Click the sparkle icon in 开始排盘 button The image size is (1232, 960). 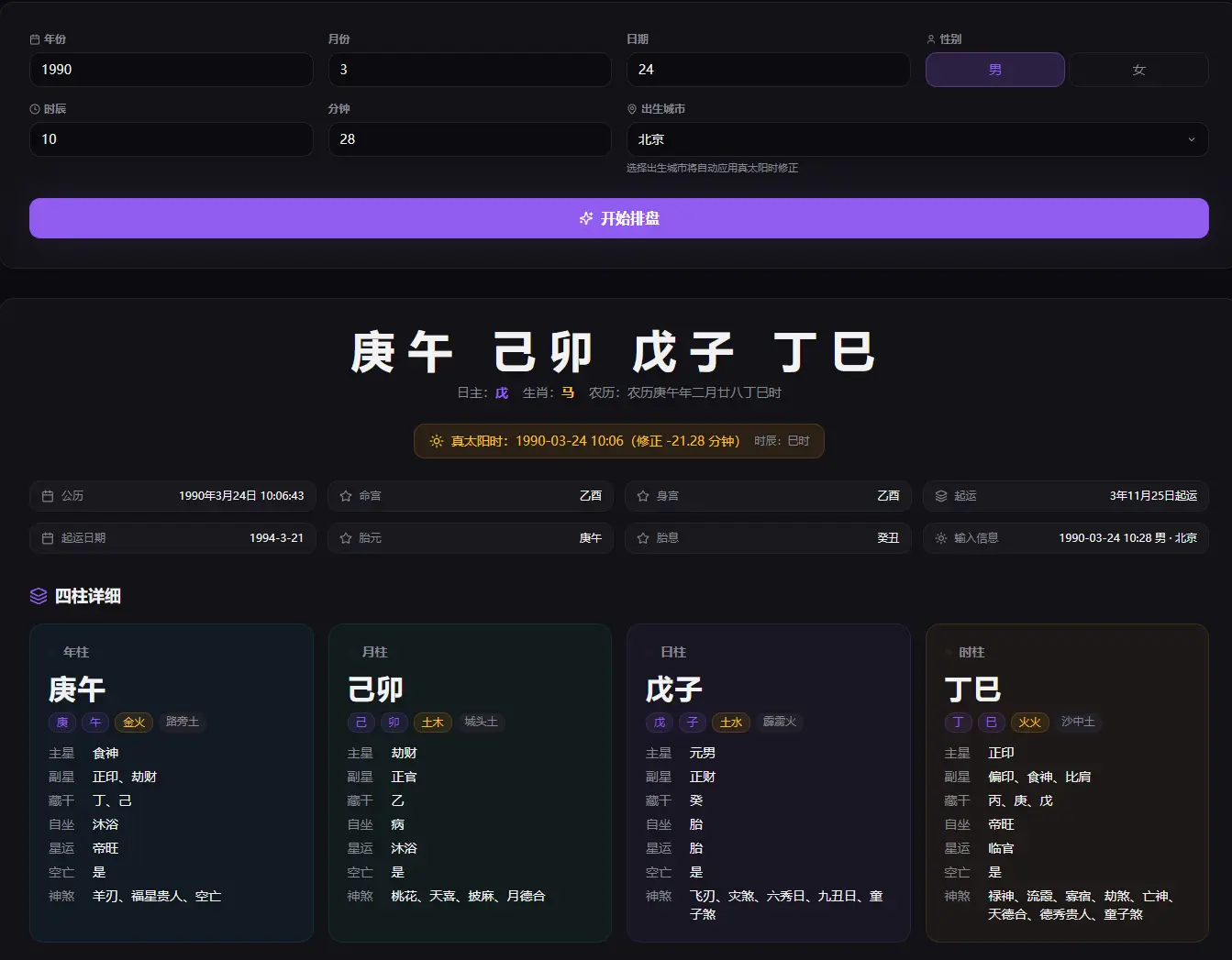click(586, 218)
